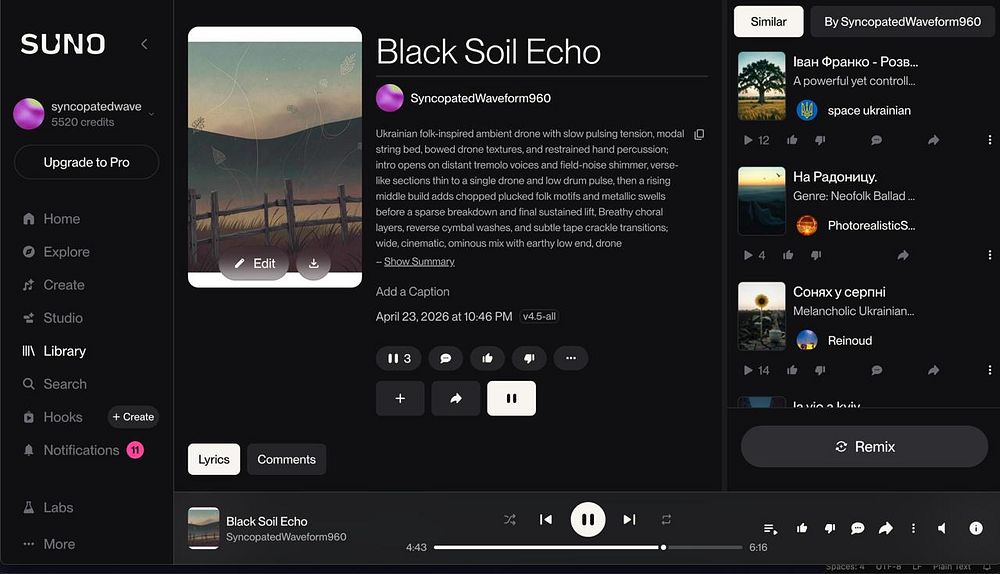Toggle repeat in the player bar
Image resolution: width=1000 pixels, height=574 pixels.
666,520
